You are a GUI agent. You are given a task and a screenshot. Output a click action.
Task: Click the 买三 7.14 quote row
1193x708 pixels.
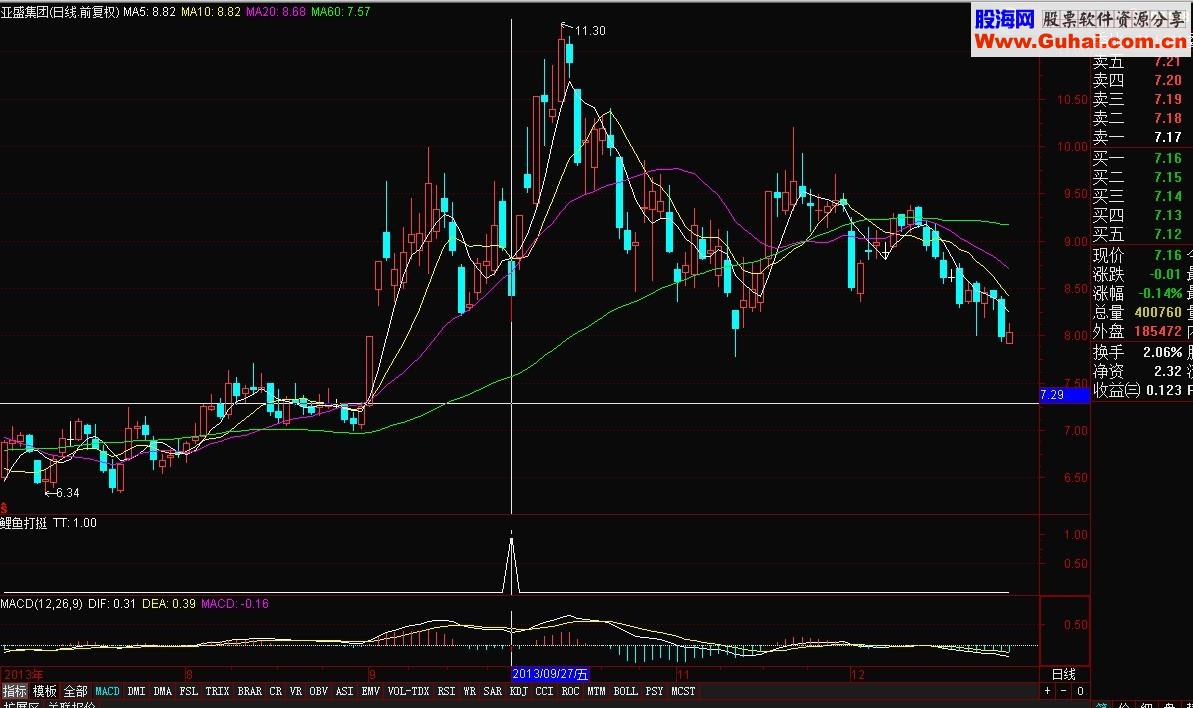coord(1138,196)
